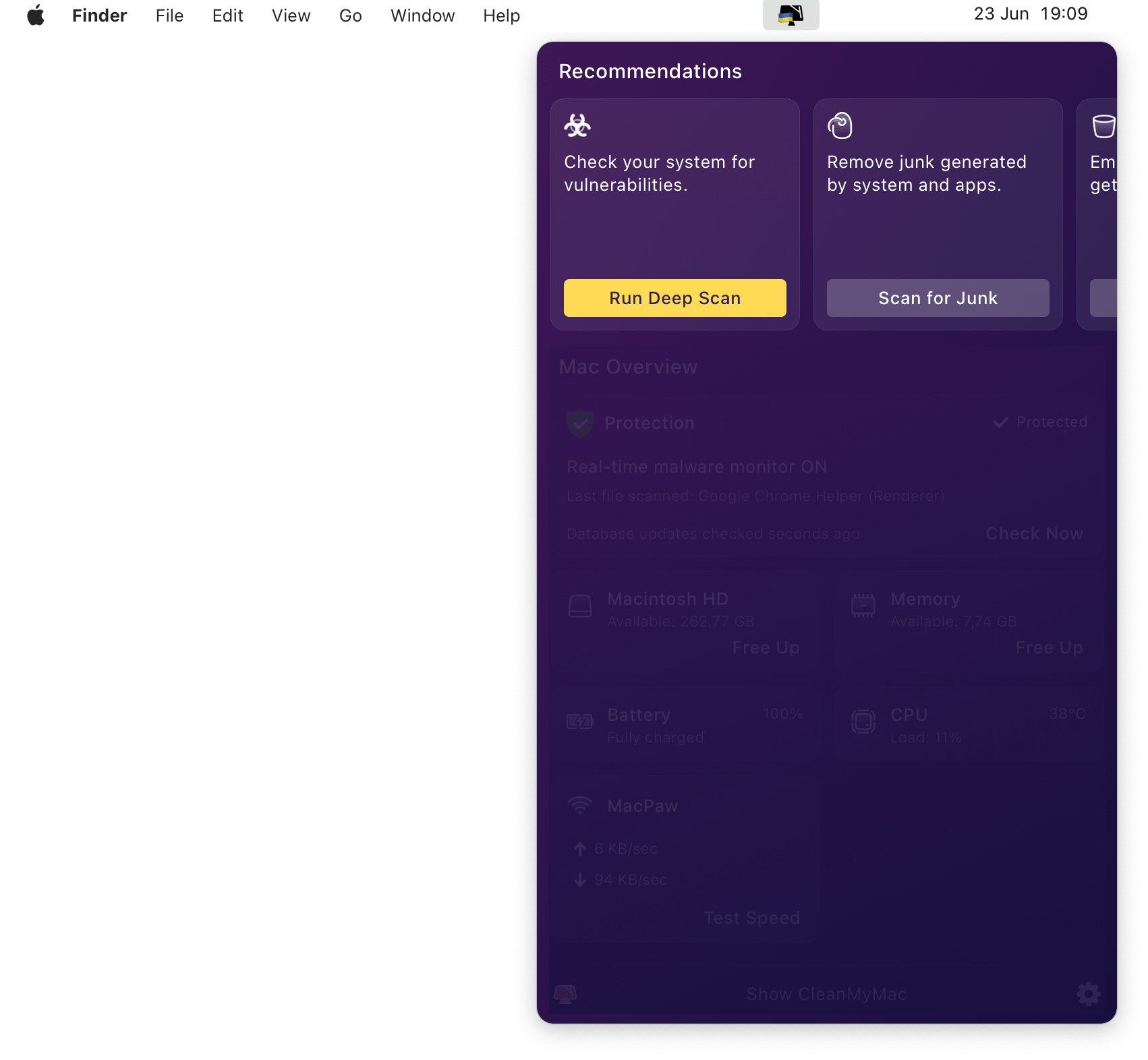Click the Protection shield icon
The image size is (1148, 1060).
[x=580, y=423]
